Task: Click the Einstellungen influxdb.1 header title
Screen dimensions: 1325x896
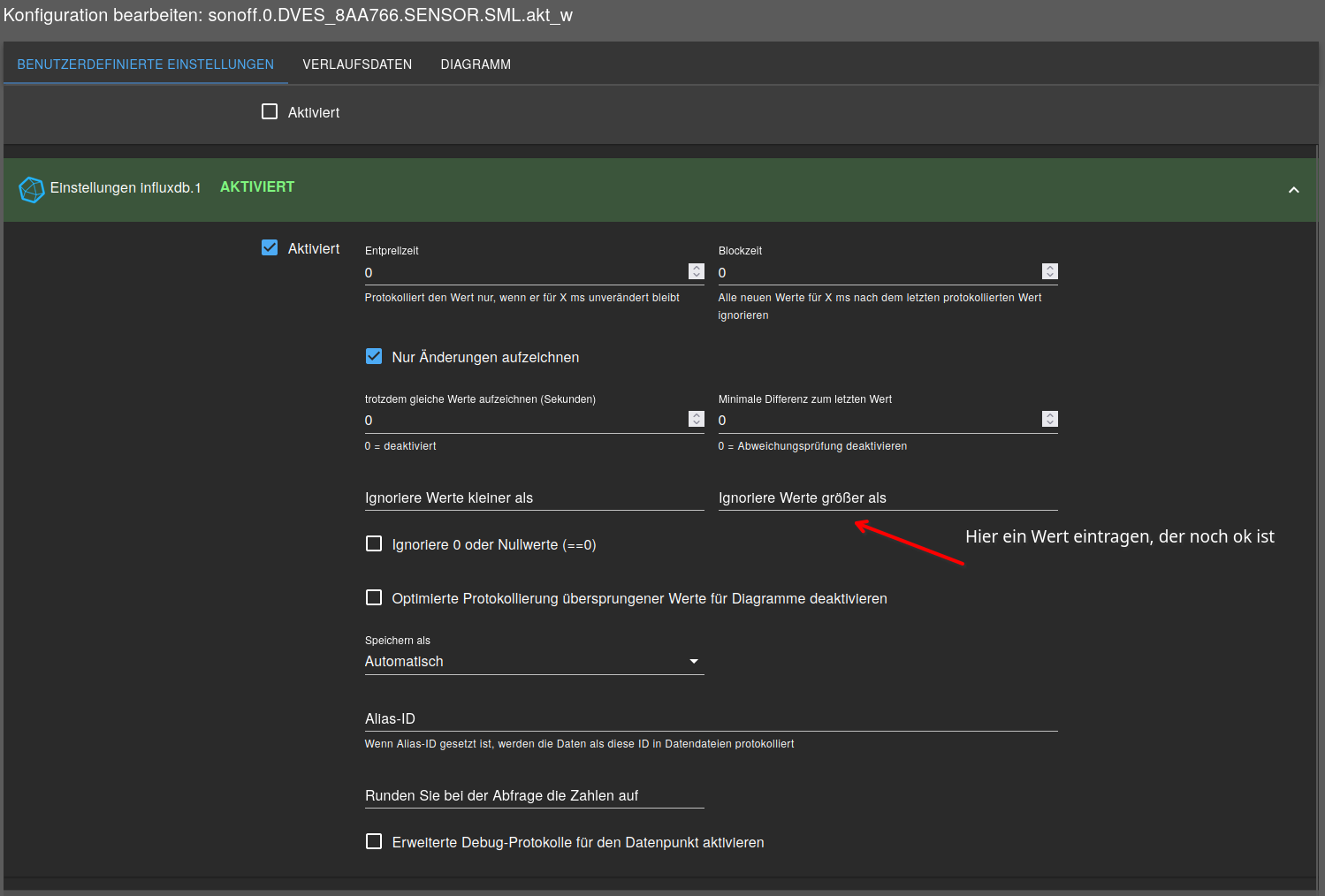Action: (126, 188)
